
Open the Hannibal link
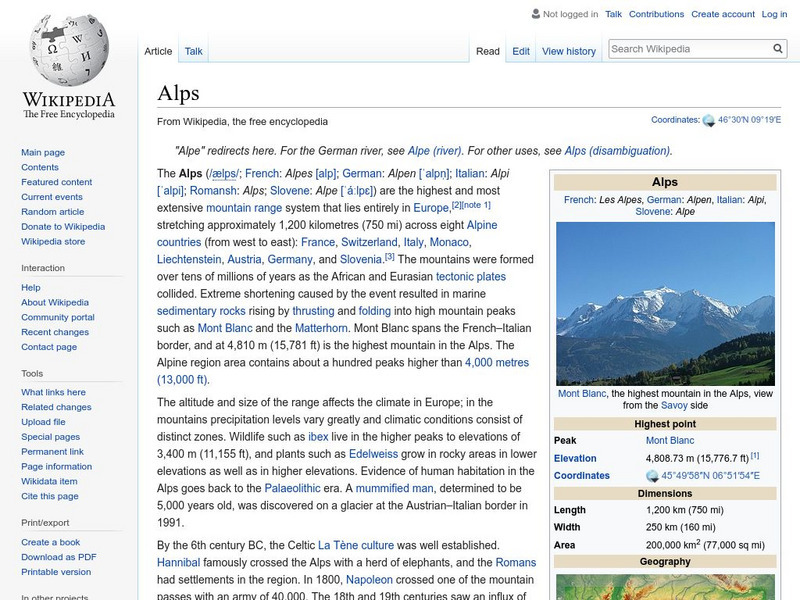(x=178, y=562)
